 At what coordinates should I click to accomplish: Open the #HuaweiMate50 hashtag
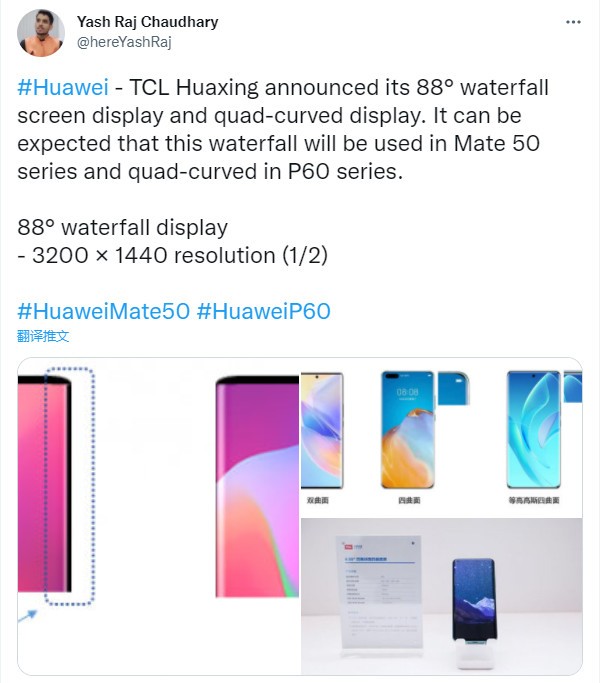pos(104,311)
